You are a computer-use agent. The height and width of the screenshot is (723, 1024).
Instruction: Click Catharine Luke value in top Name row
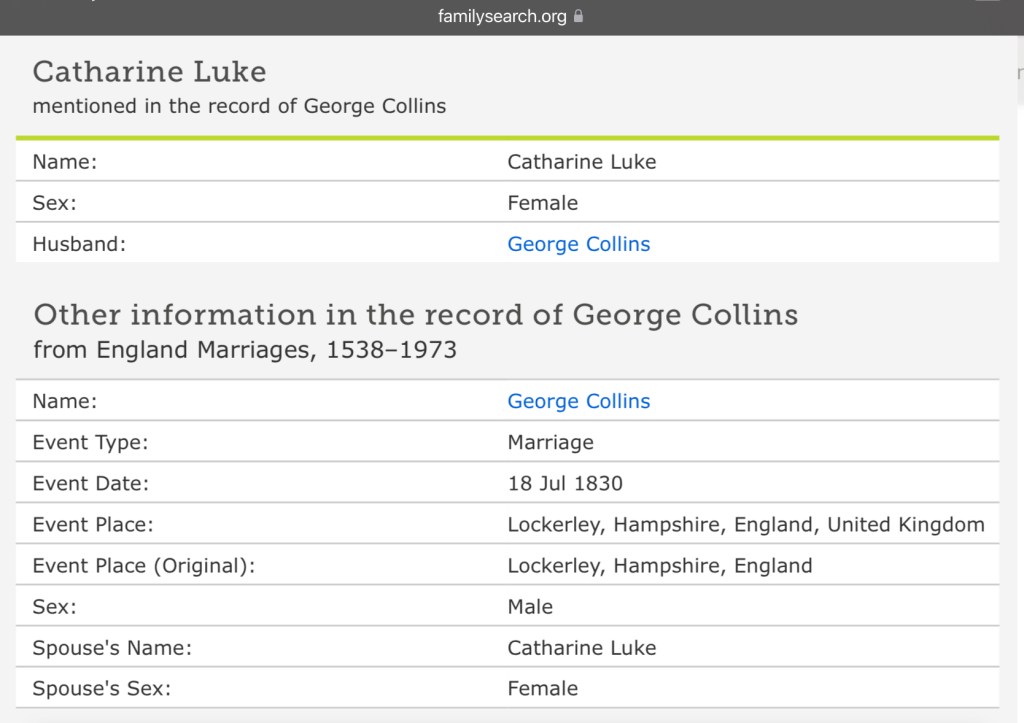click(581, 162)
